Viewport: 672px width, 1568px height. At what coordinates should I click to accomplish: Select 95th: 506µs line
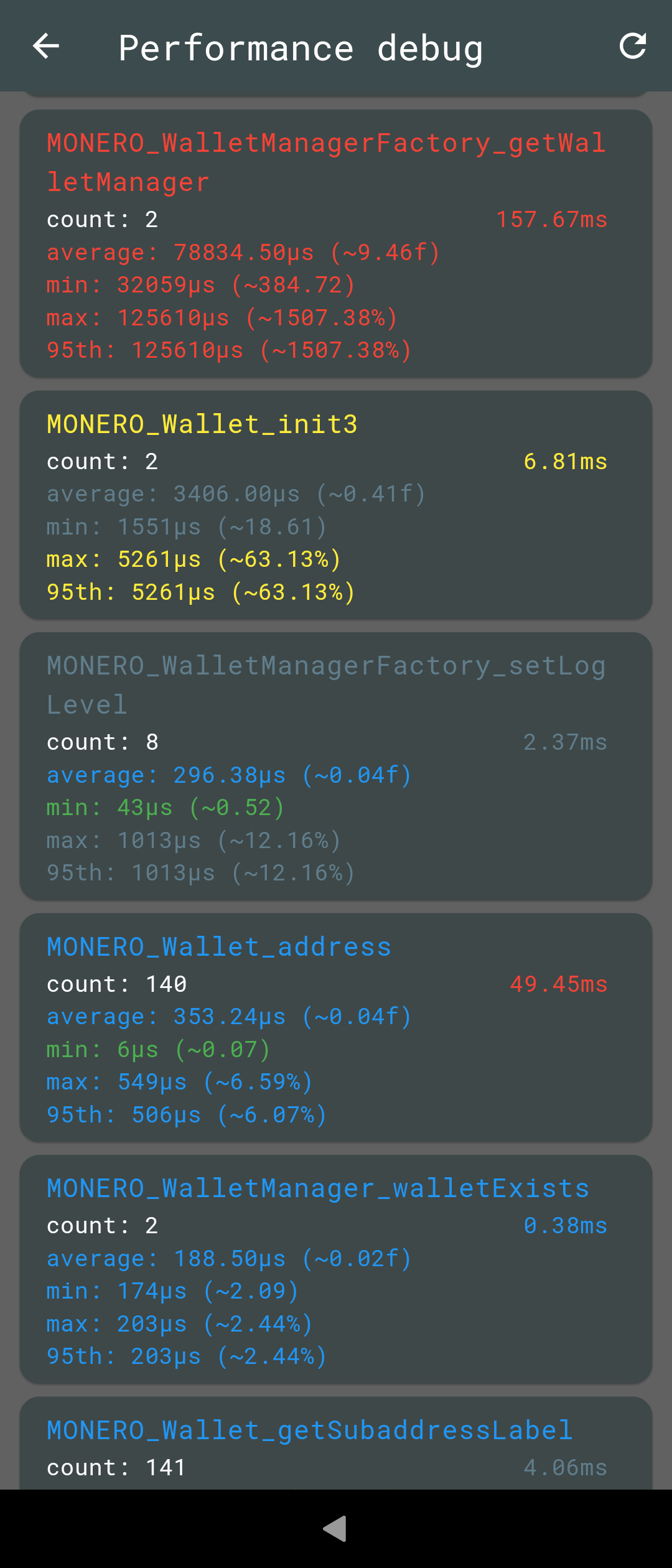[187, 1115]
